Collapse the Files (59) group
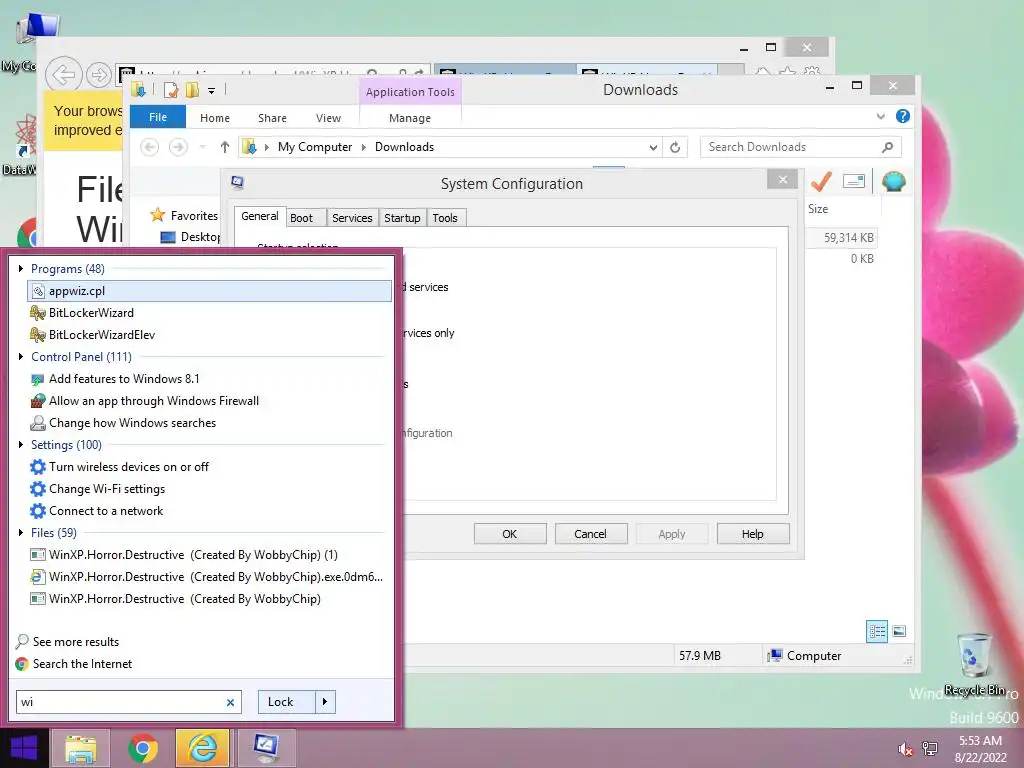The height and width of the screenshot is (768, 1024). pyautogui.click(x=21, y=533)
